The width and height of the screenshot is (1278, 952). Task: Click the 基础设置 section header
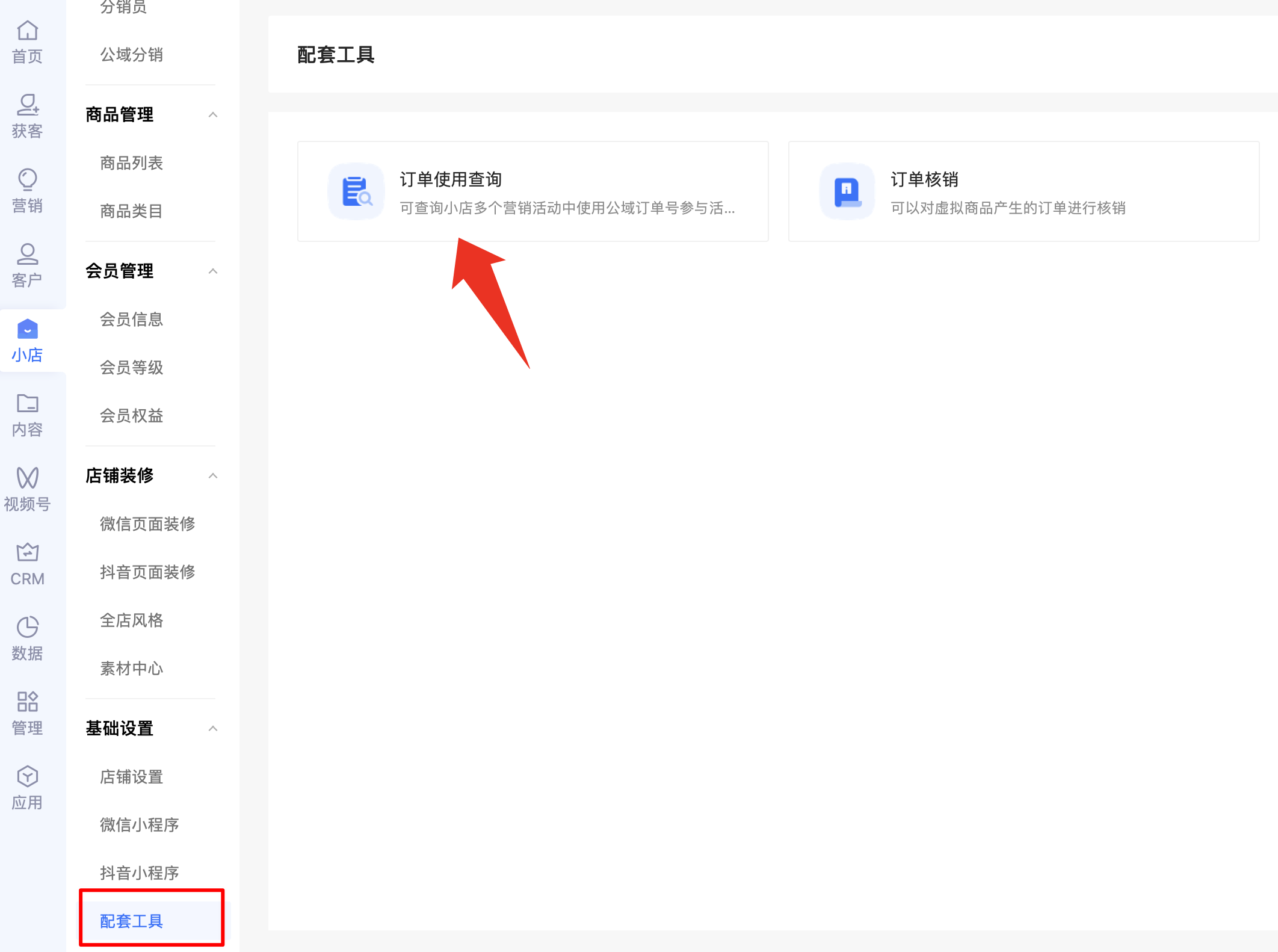[x=119, y=728]
